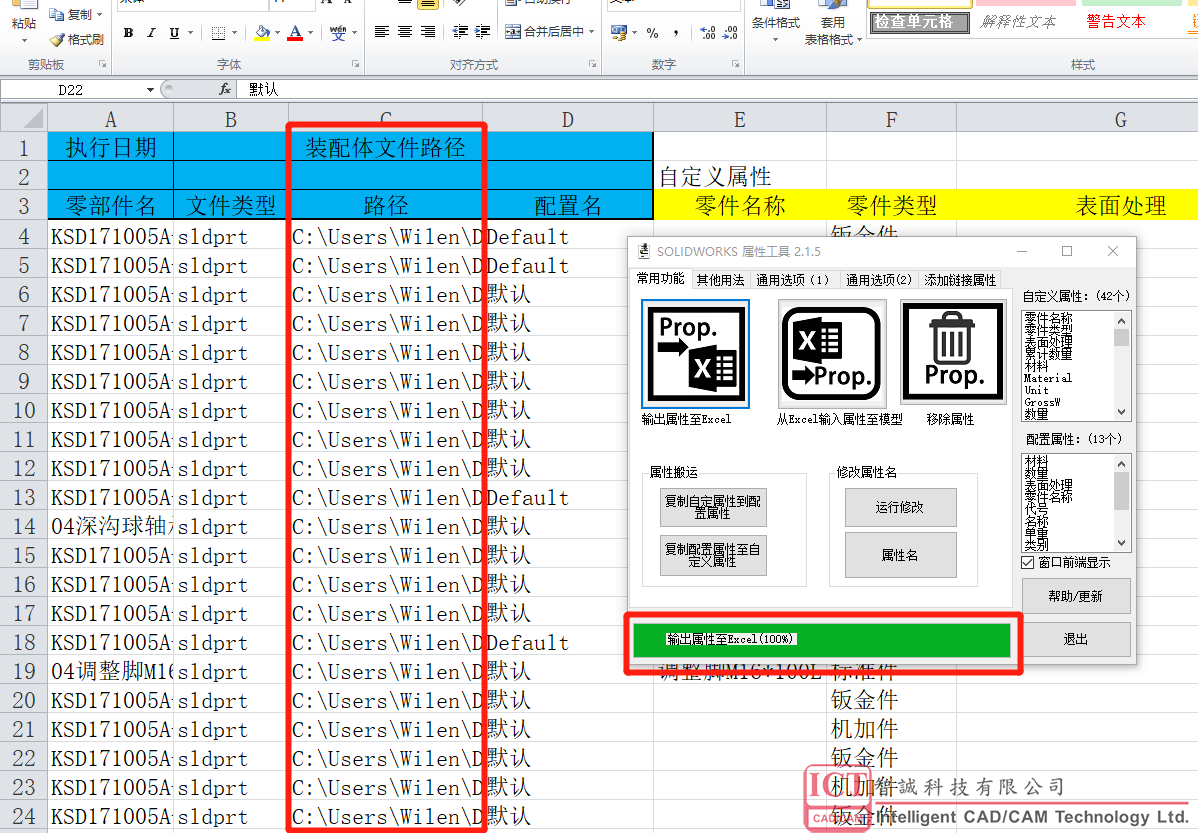Open the 合并后居中 dropdown arrow
1198x833 pixels.
(591, 31)
